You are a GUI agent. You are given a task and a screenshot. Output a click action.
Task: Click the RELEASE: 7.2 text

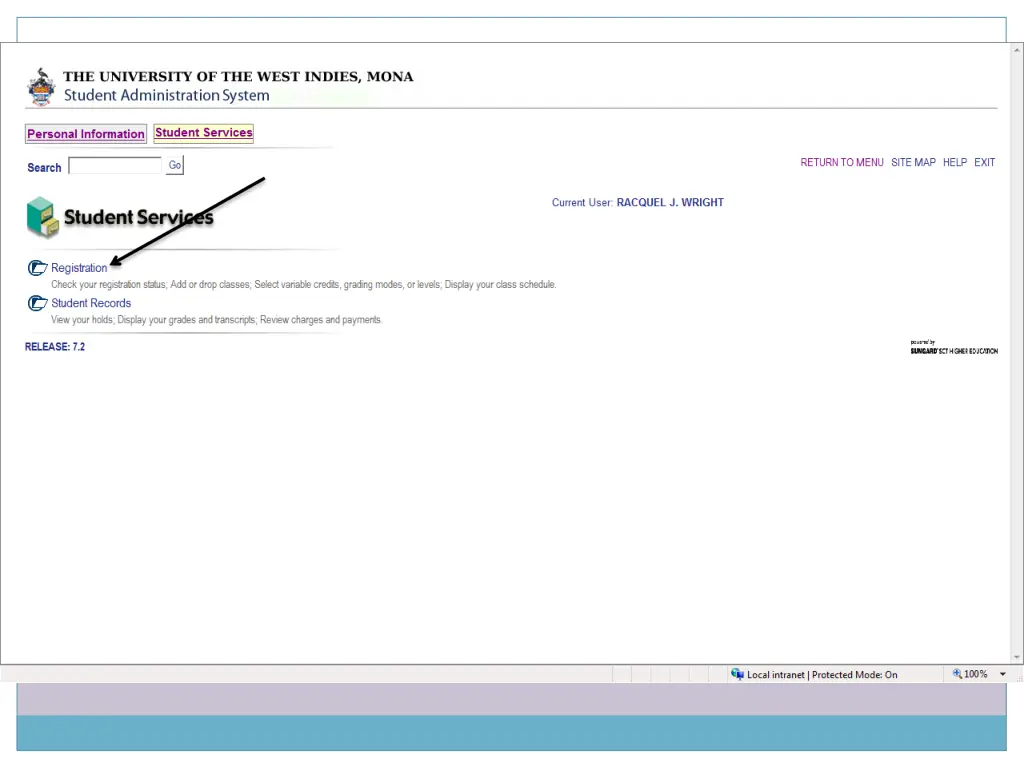point(55,347)
